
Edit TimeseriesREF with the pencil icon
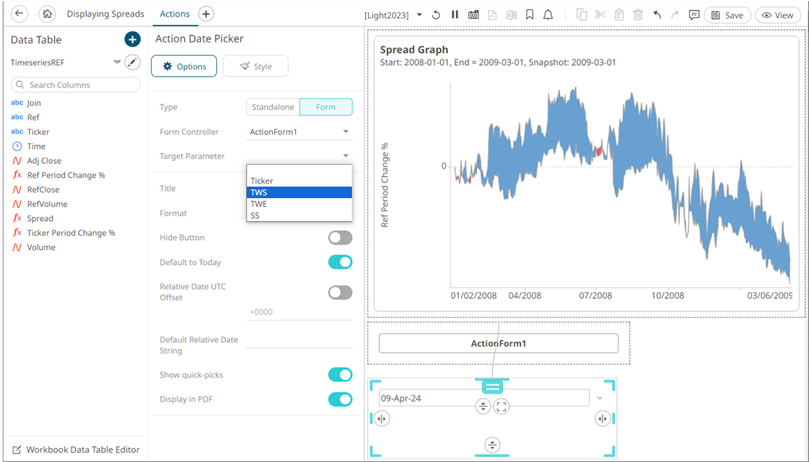(x=132, y=62)
